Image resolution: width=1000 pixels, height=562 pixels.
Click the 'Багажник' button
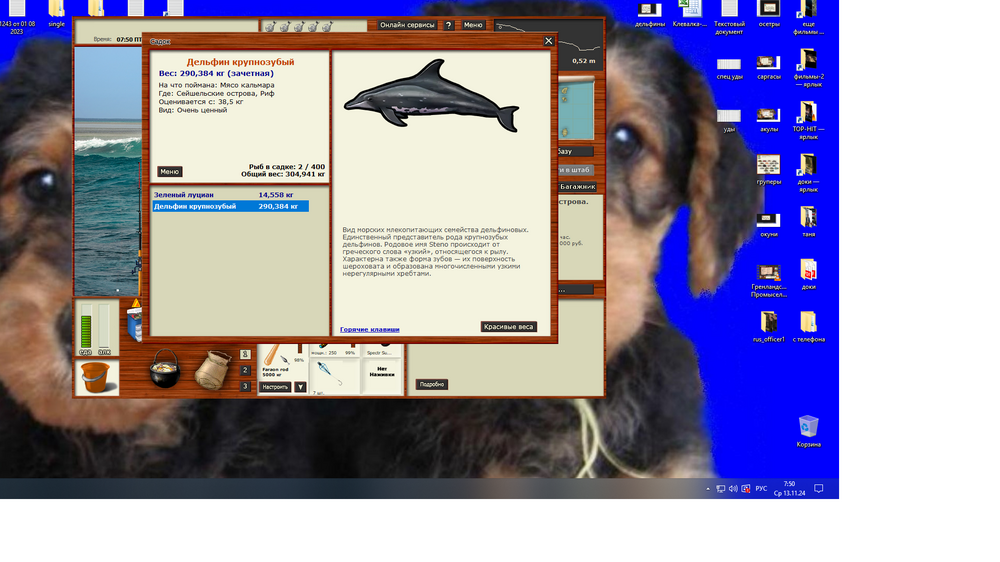tap(577, 187)
